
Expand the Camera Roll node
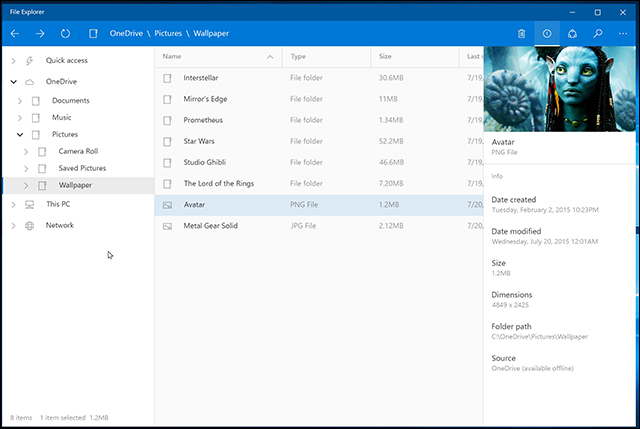pyautogui.click(x=26, y=152)
